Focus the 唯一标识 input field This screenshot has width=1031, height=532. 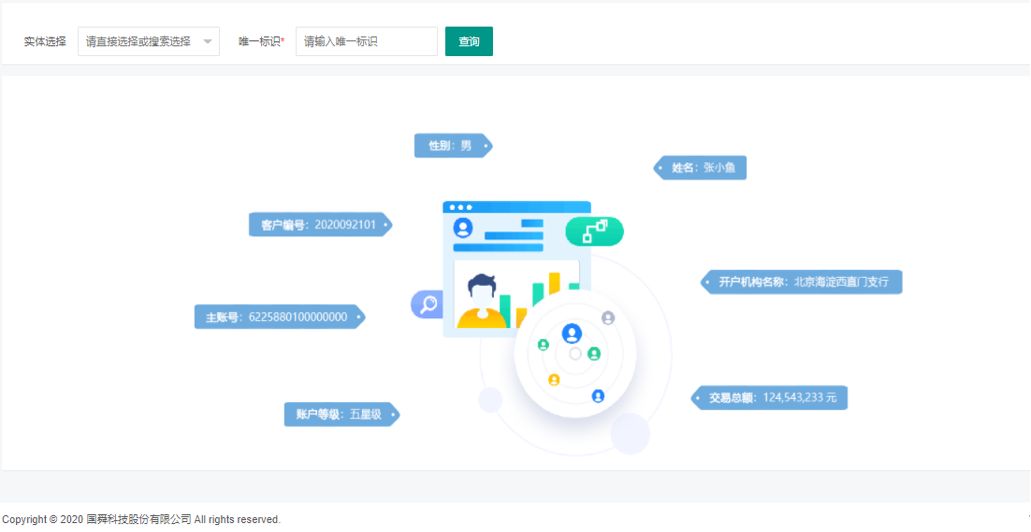pyautogui.click(x=366, y=41)
